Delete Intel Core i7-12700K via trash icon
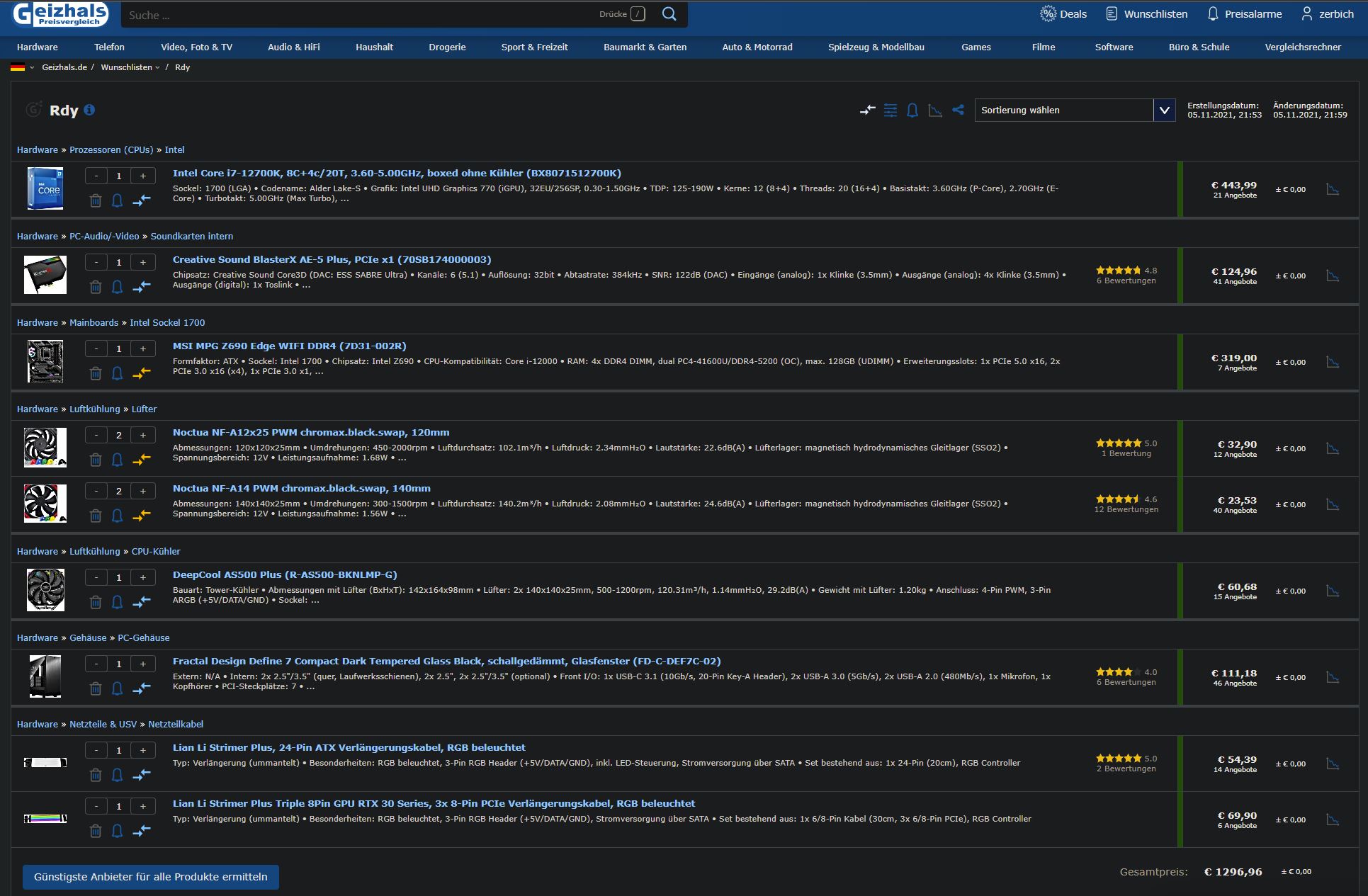 click(96, 200)
